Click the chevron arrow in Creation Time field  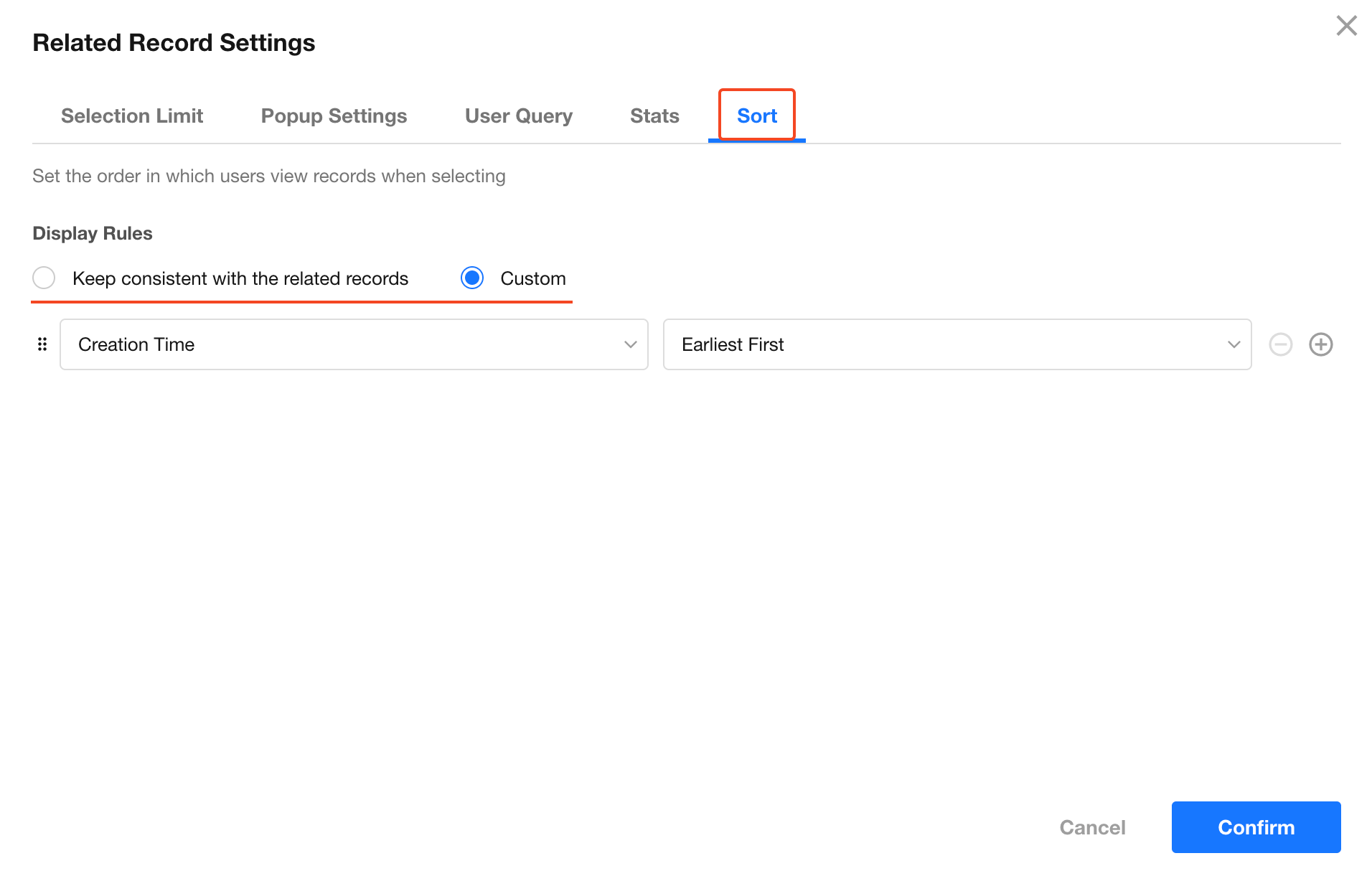click(x=630, y=344)
